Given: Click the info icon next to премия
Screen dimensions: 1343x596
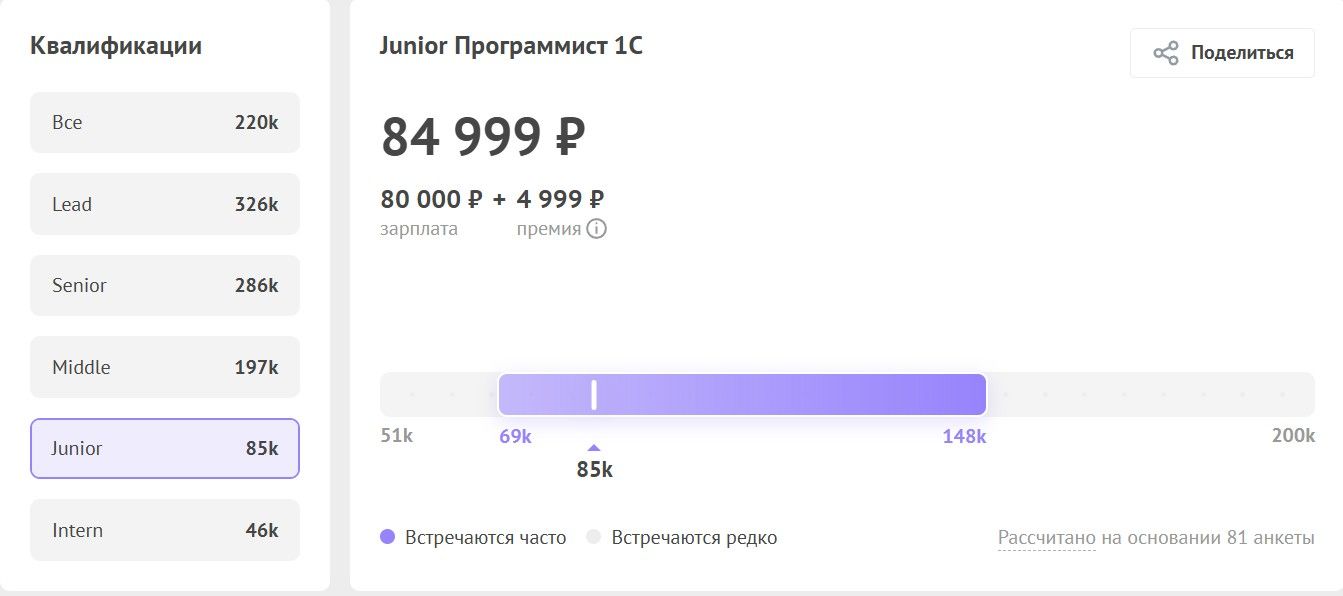Looking at the screenshot, I should tap(596, 229).
